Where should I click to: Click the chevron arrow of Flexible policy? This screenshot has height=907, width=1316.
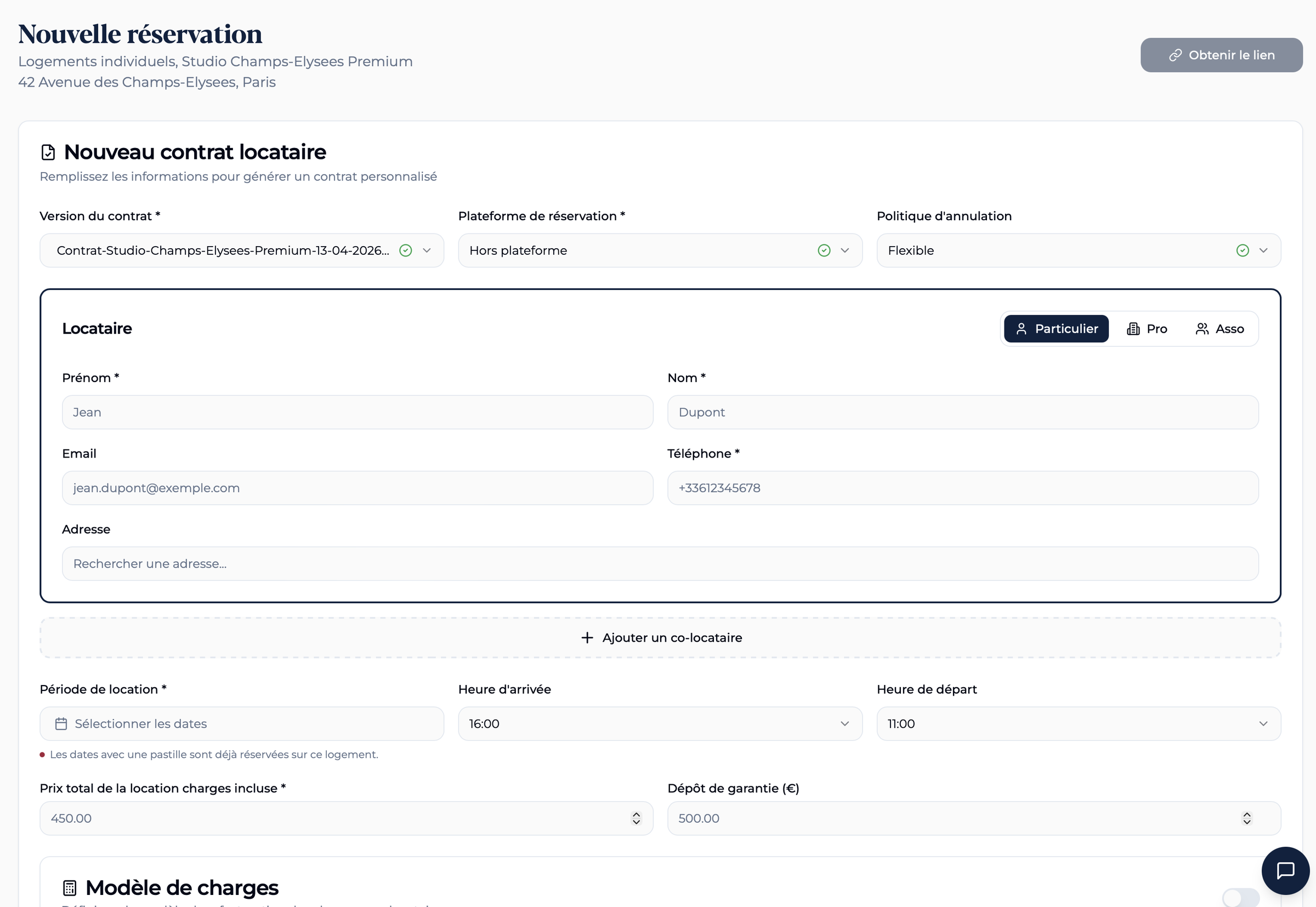[1263, 250]
